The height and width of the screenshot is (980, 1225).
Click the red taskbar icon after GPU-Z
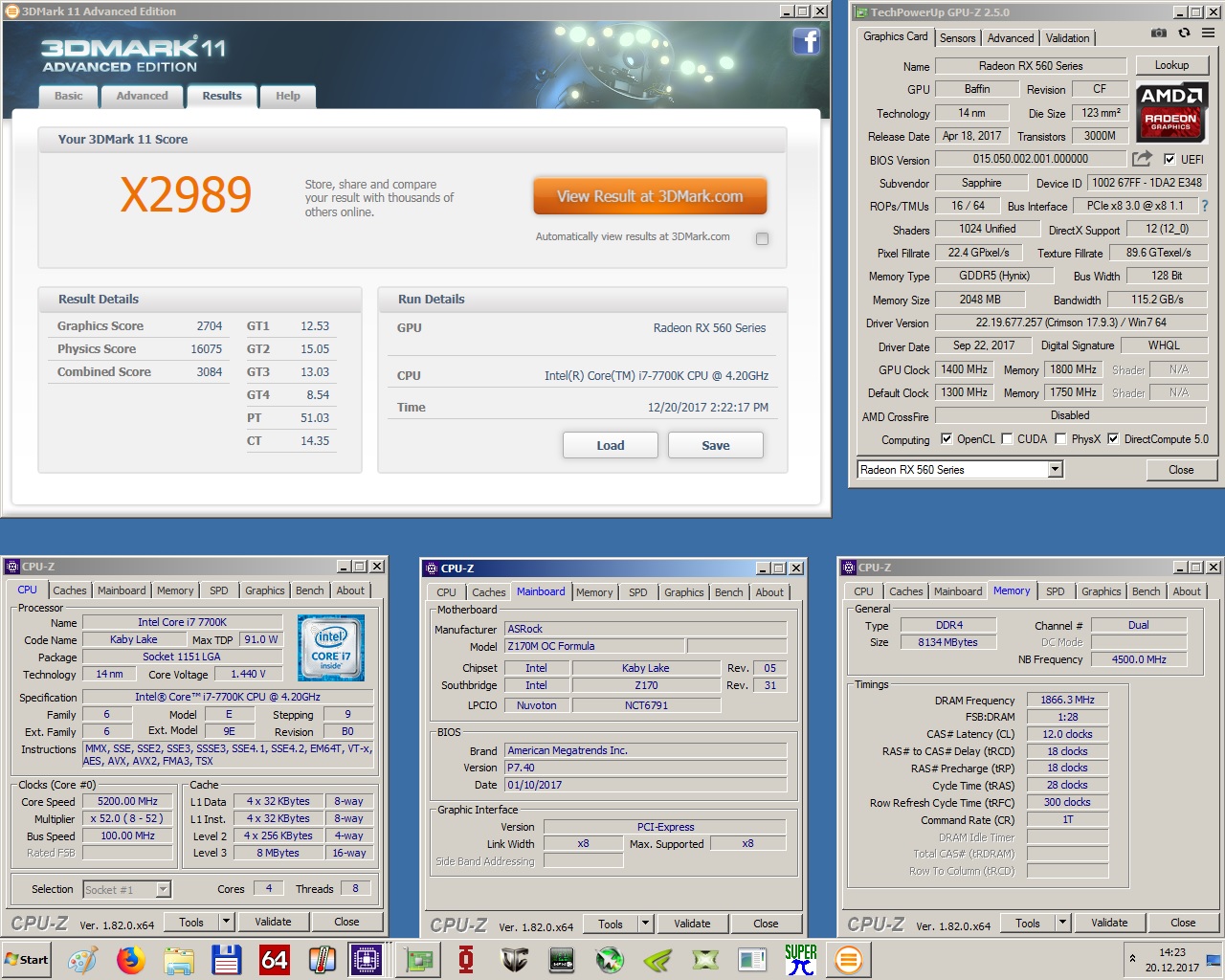point(466,959)
